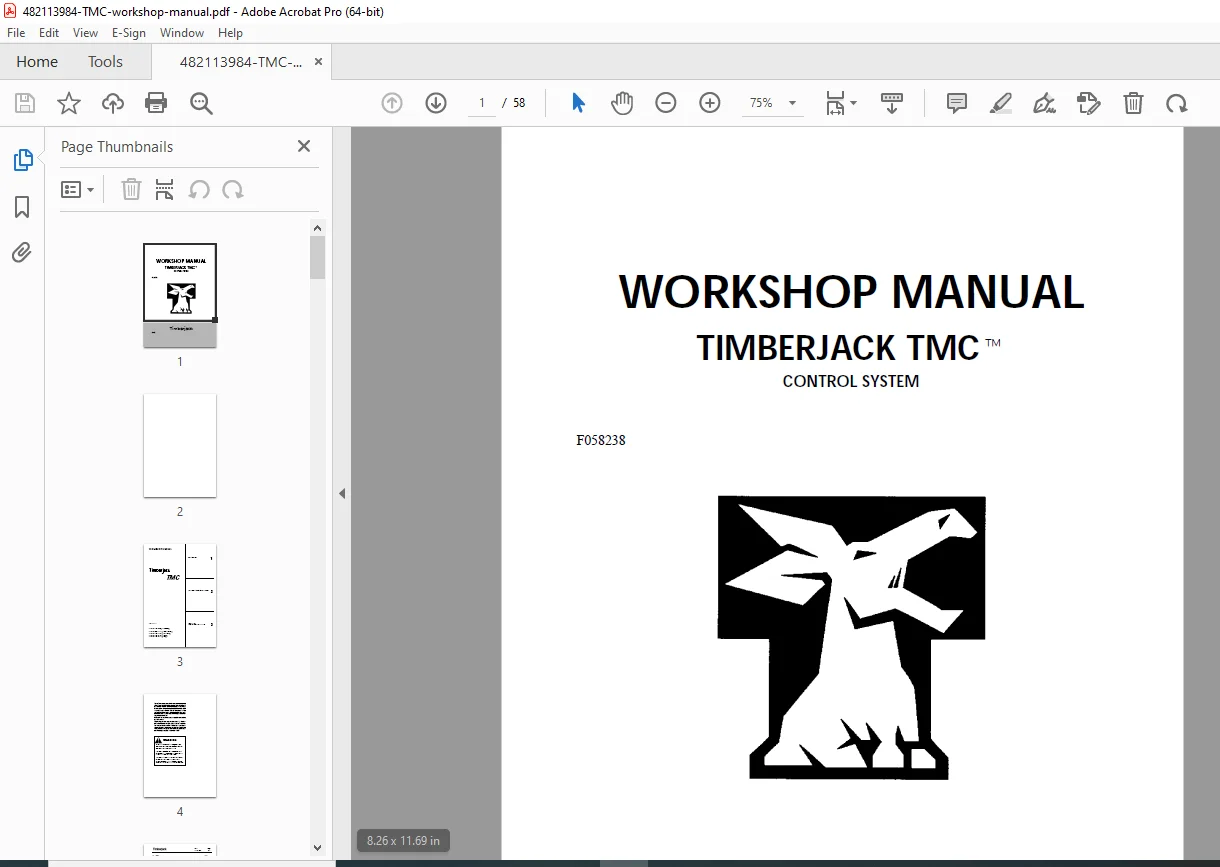Collapse the navigation pane arrow

[x=342, y=493]
